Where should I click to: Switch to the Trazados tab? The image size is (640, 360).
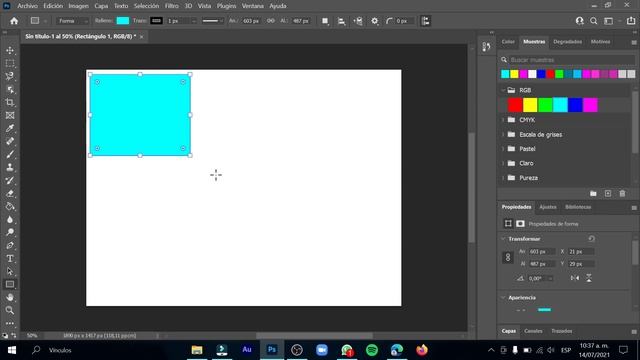(x=562, y=331)
